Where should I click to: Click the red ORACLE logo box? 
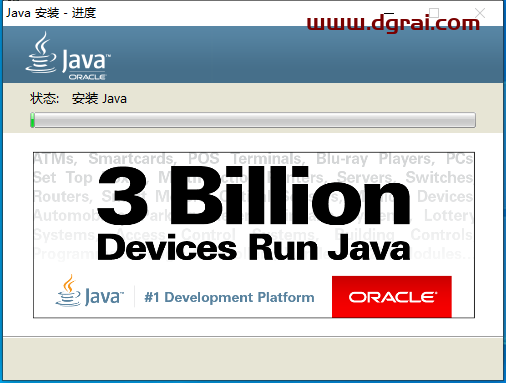(392, 297)
